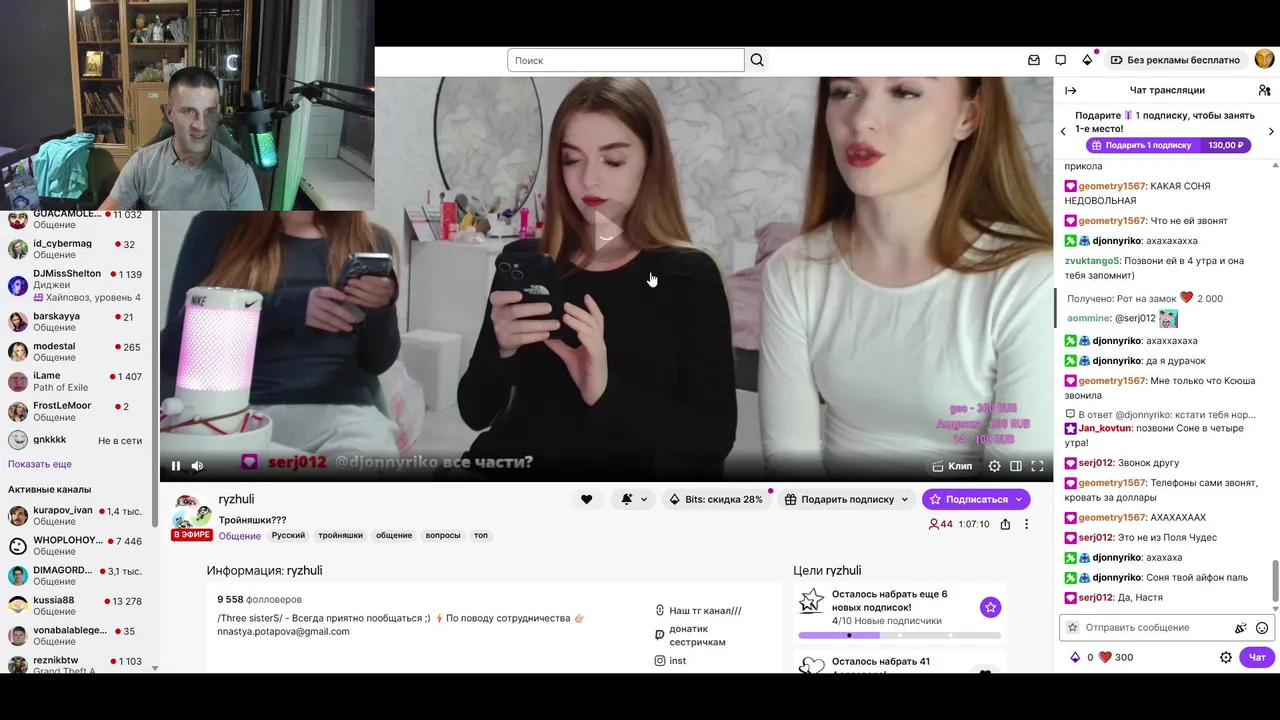Open the reznikbtw active channel
This screenshot has height=720, width=1280.
(x=78, y=665)
